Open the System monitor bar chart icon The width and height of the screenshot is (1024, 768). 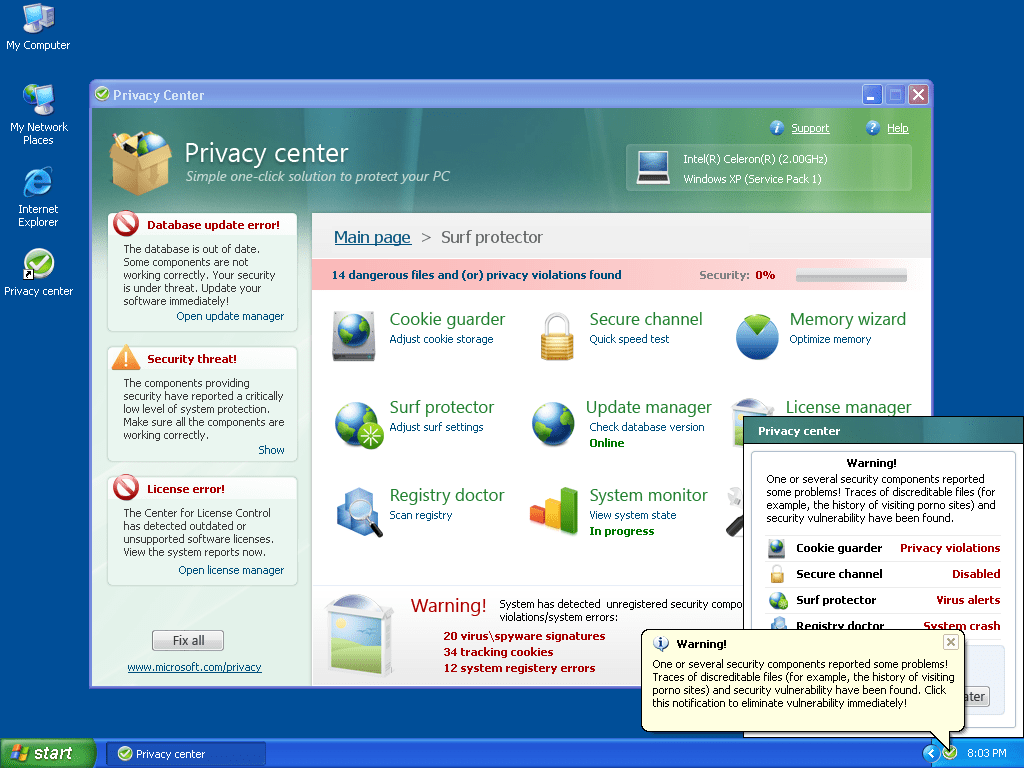554,510
